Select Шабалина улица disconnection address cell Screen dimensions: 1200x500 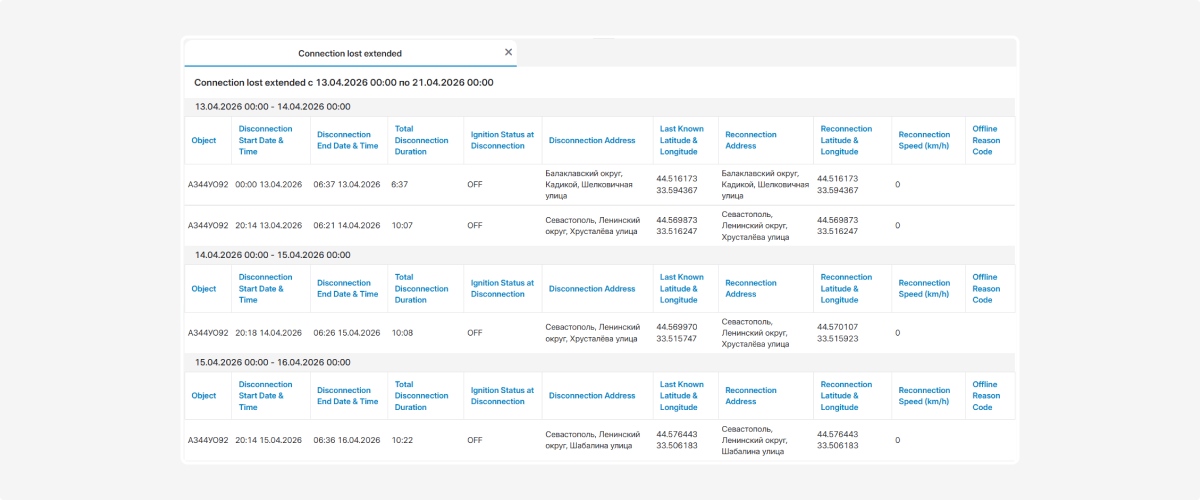(591, 440)
